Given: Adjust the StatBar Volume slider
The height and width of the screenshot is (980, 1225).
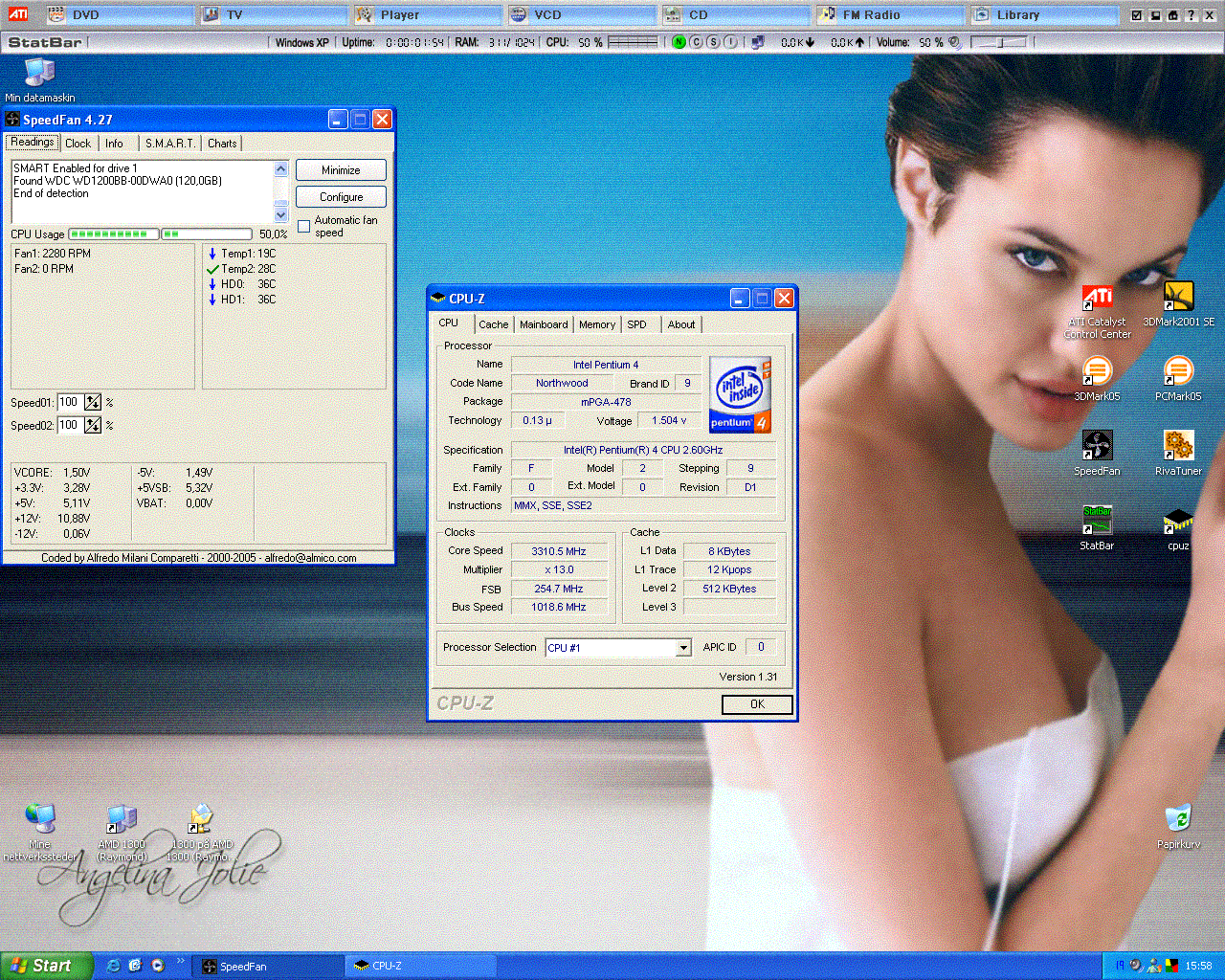Looking at the screenshot, I should (998, 42).
